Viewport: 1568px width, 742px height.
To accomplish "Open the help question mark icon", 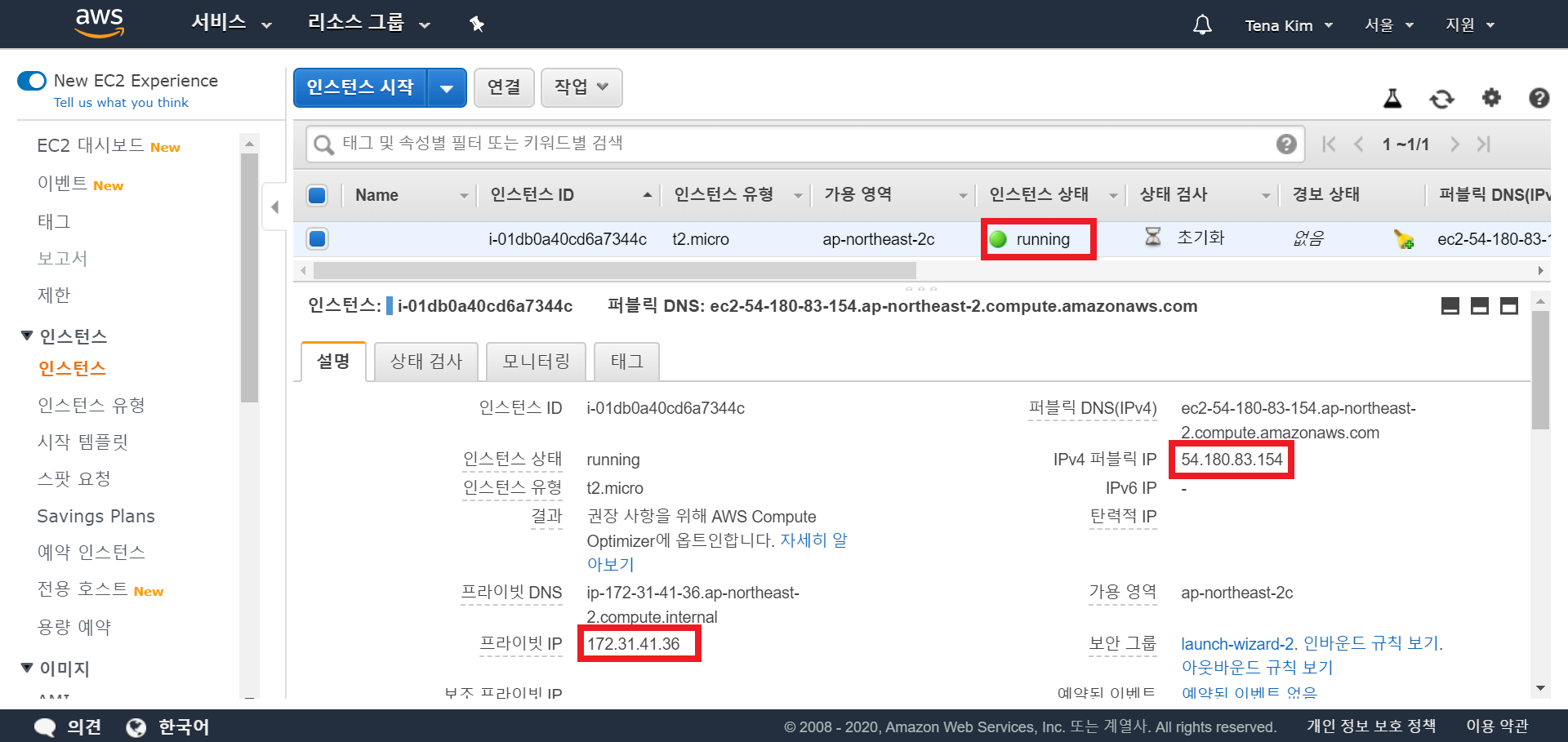I will 1539,98.
